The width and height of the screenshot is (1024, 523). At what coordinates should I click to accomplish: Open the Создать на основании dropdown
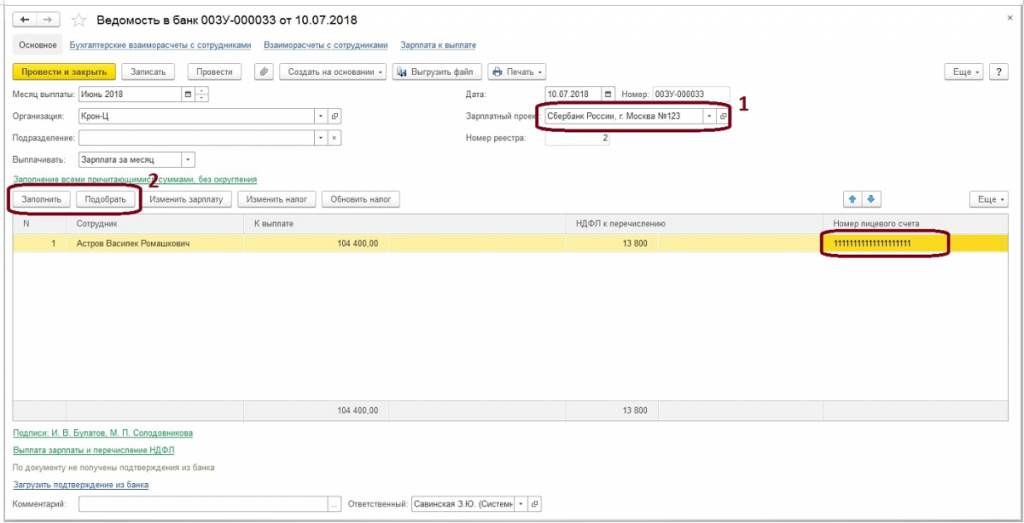pos(333,72)
